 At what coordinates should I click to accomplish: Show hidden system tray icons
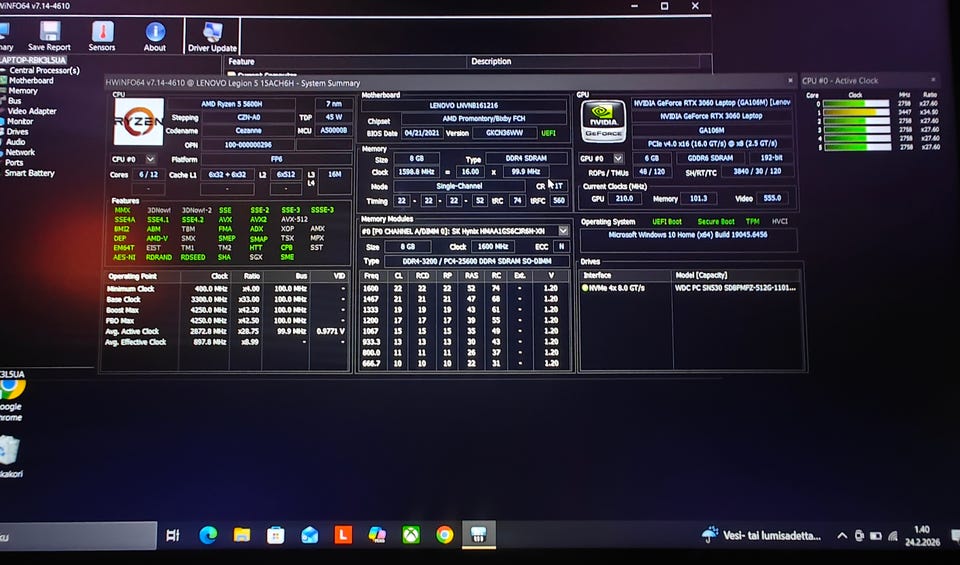[842, 536]
